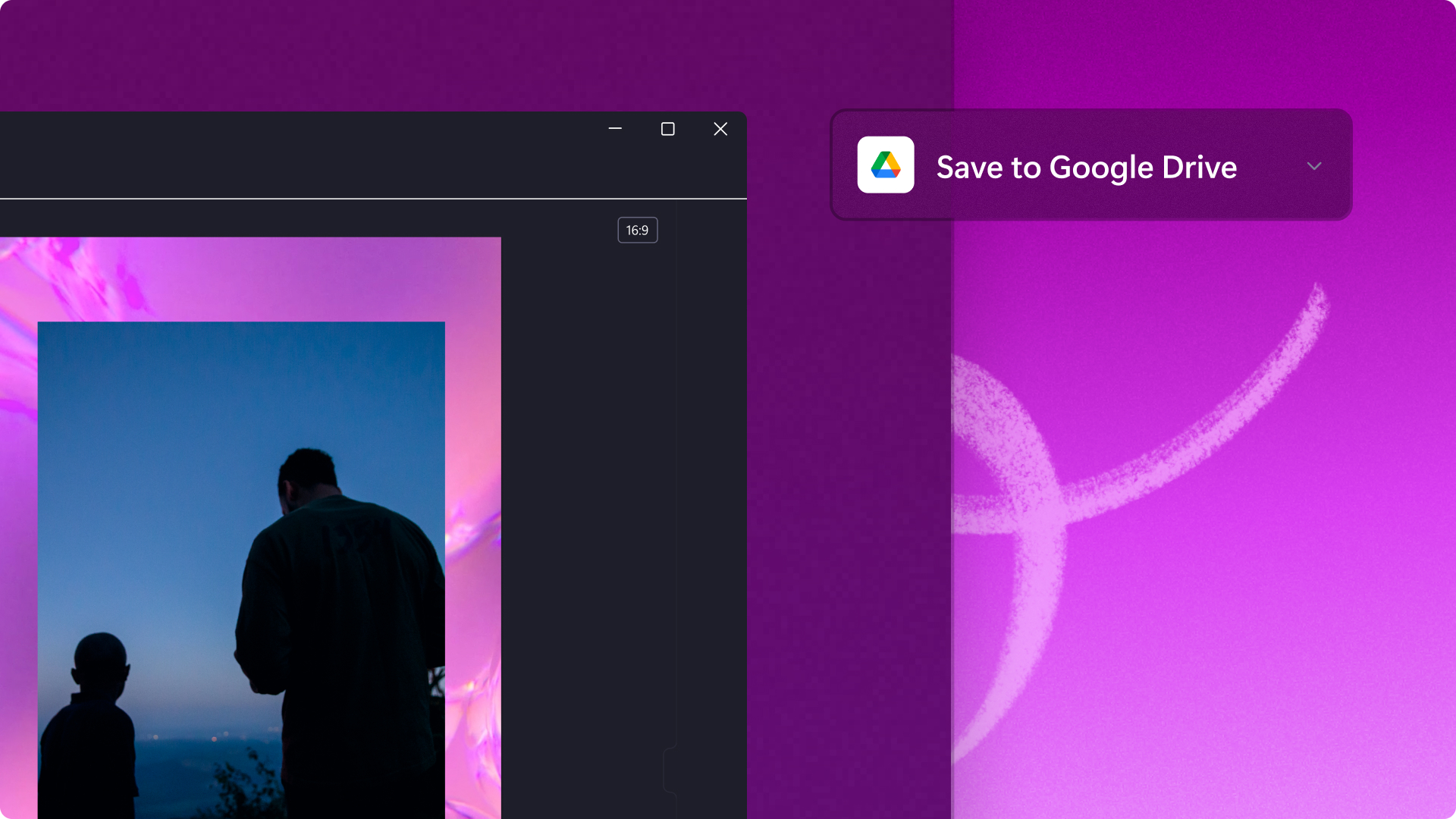Click the window restore icon

pyautogui.click(x=667, y=129)
